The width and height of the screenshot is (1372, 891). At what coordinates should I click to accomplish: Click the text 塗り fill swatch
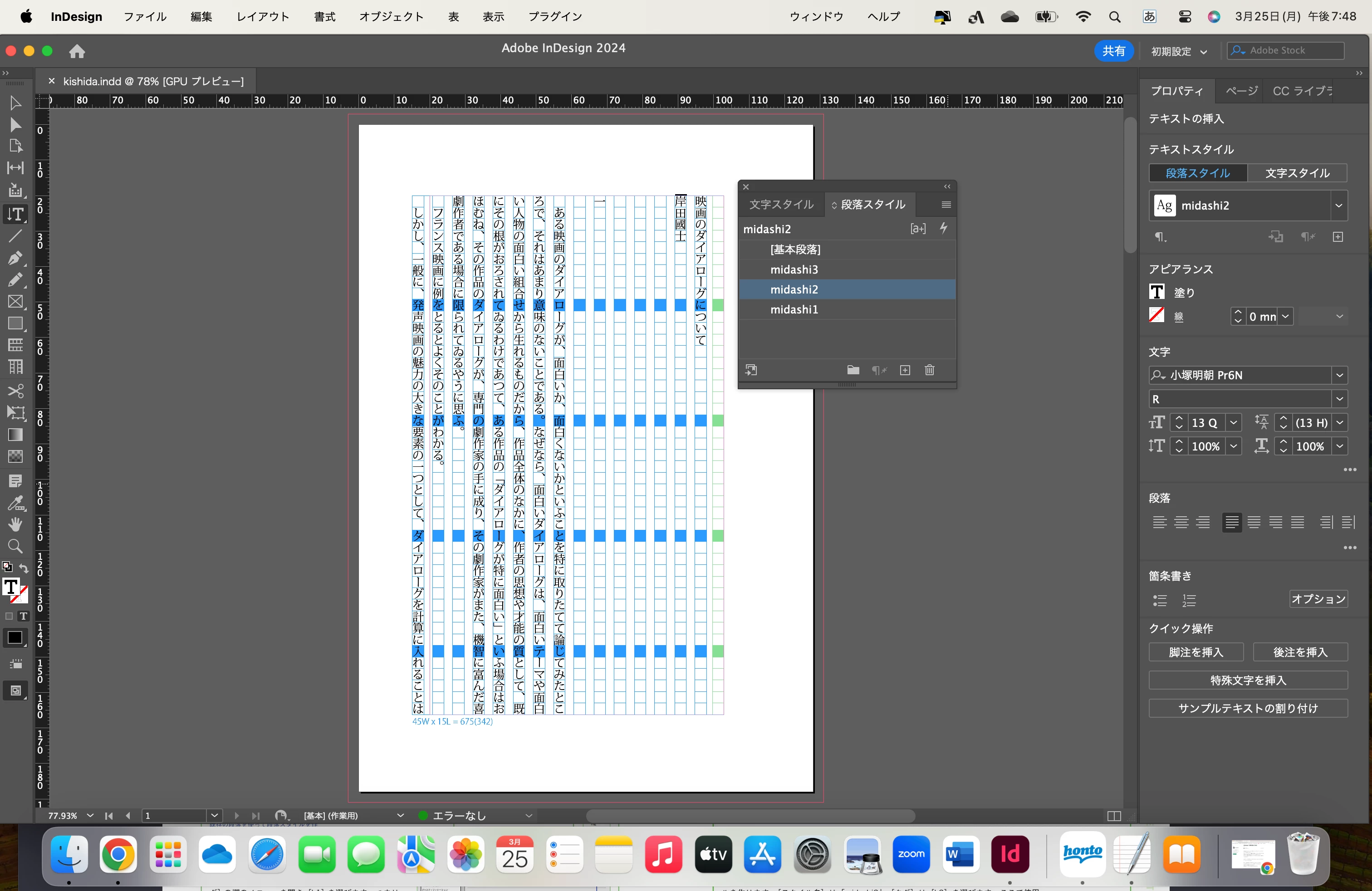1156,292
